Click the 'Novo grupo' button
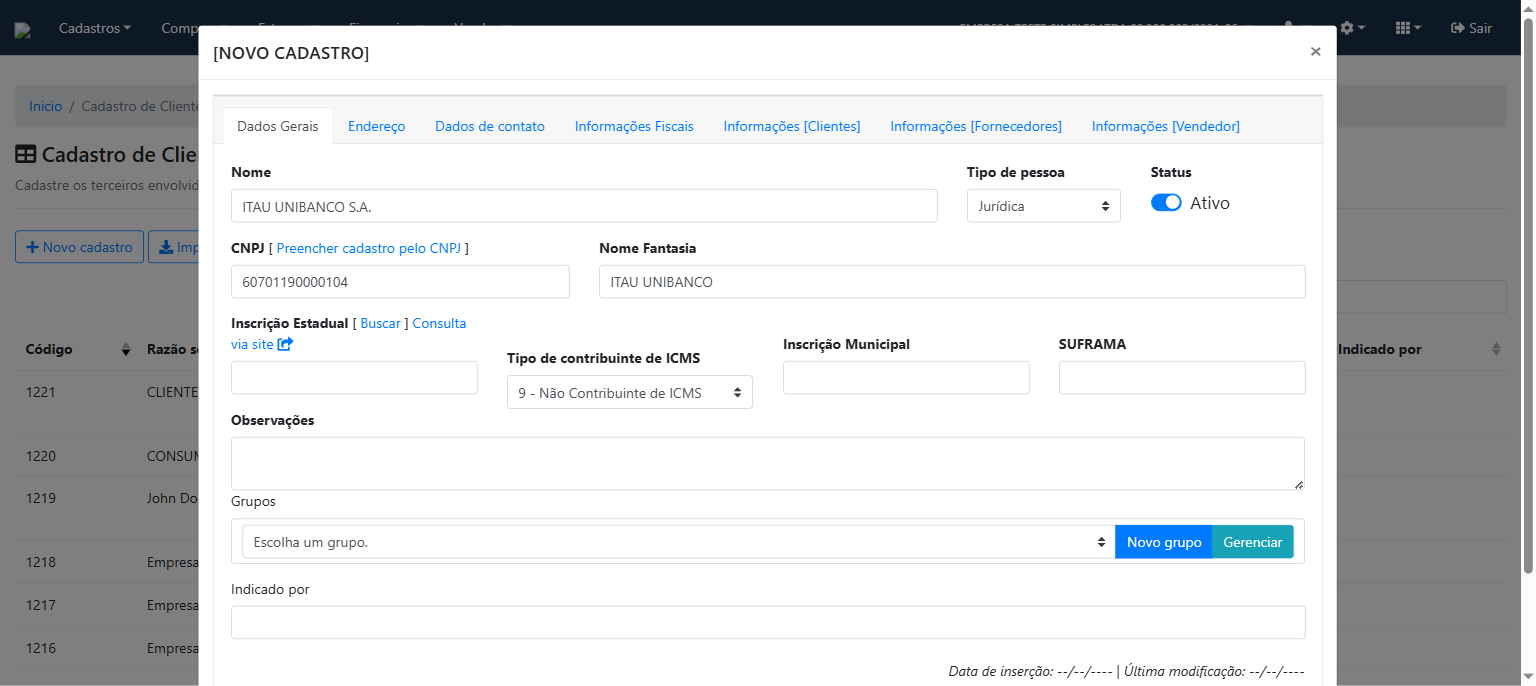Viewport: 1536px width, 686px height. point(1164,542)
